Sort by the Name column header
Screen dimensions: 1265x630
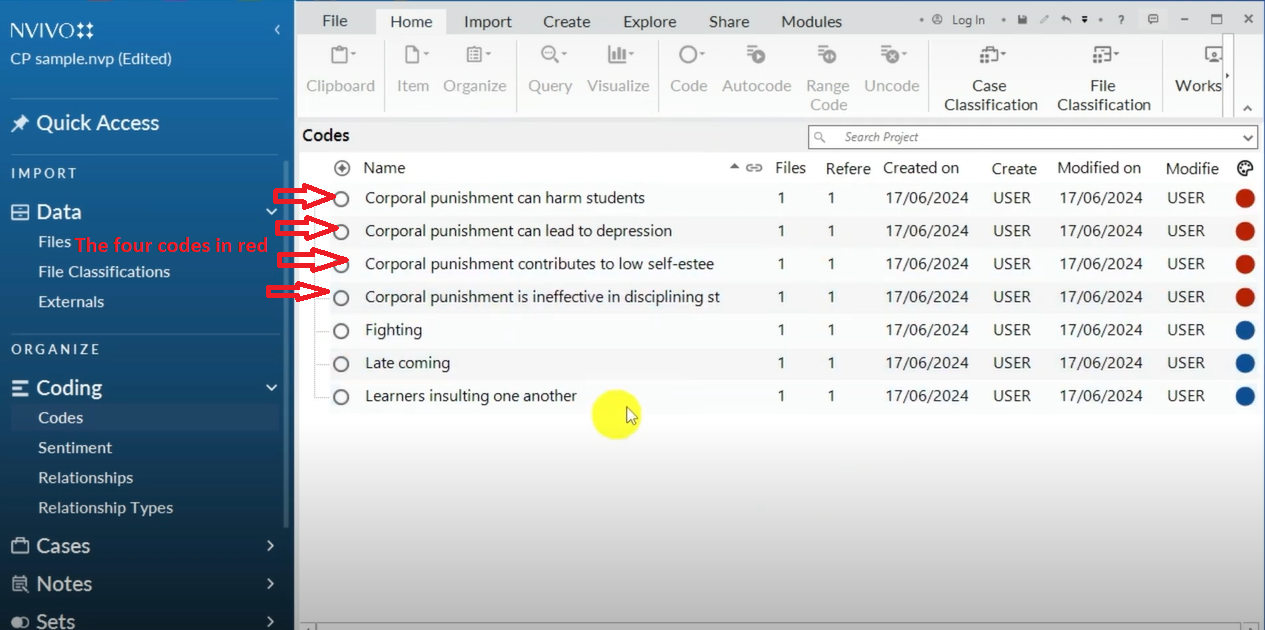pyautogui.click(x=384, y=168)
